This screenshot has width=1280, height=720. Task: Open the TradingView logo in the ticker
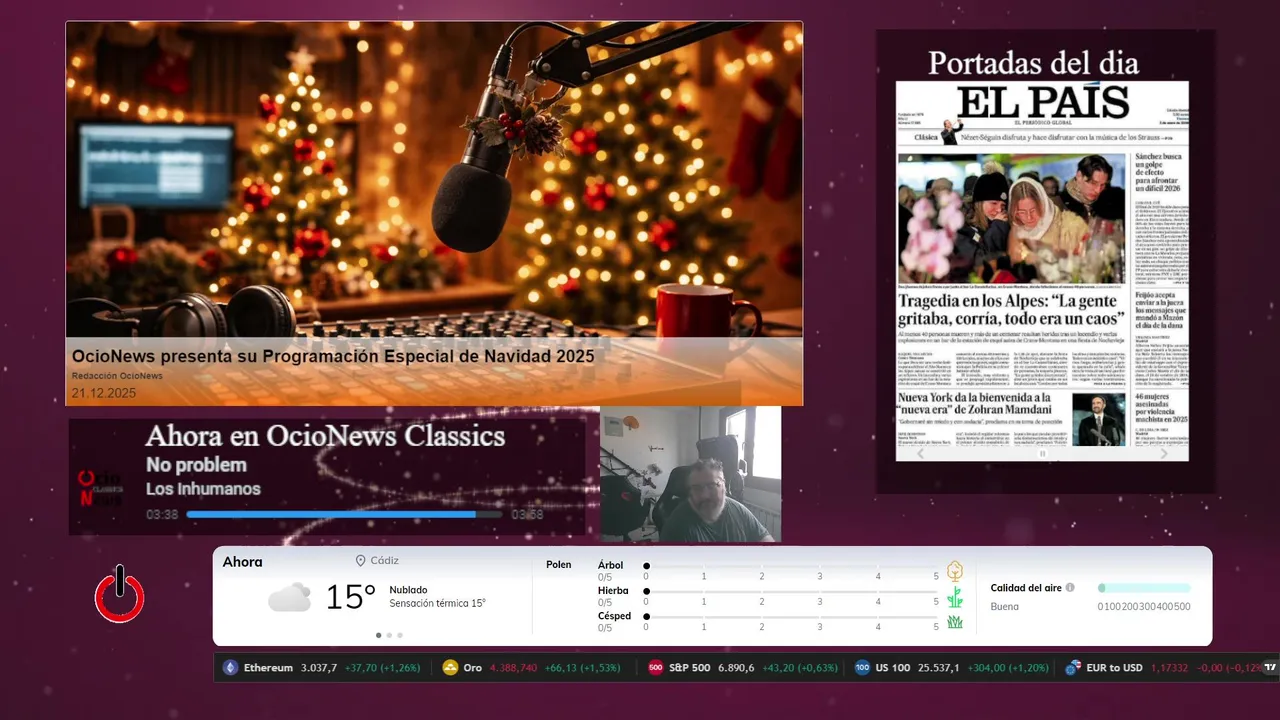[x=1271, y=667]
